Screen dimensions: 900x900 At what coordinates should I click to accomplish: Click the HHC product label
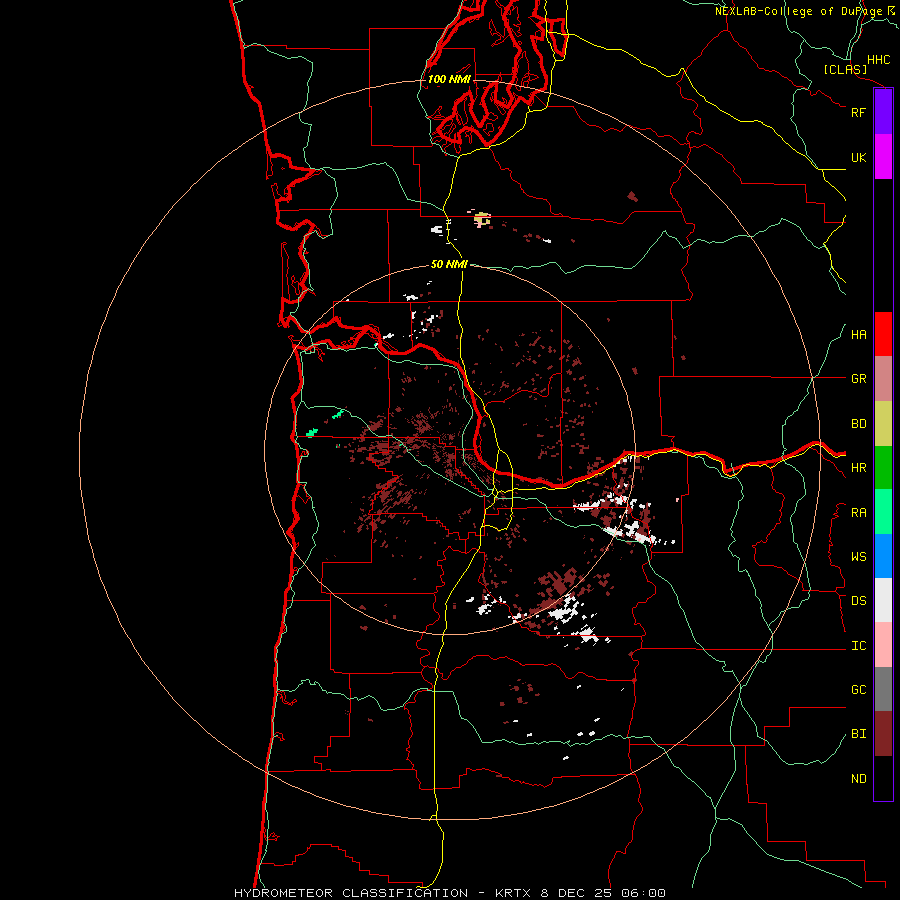pos(878,60)
